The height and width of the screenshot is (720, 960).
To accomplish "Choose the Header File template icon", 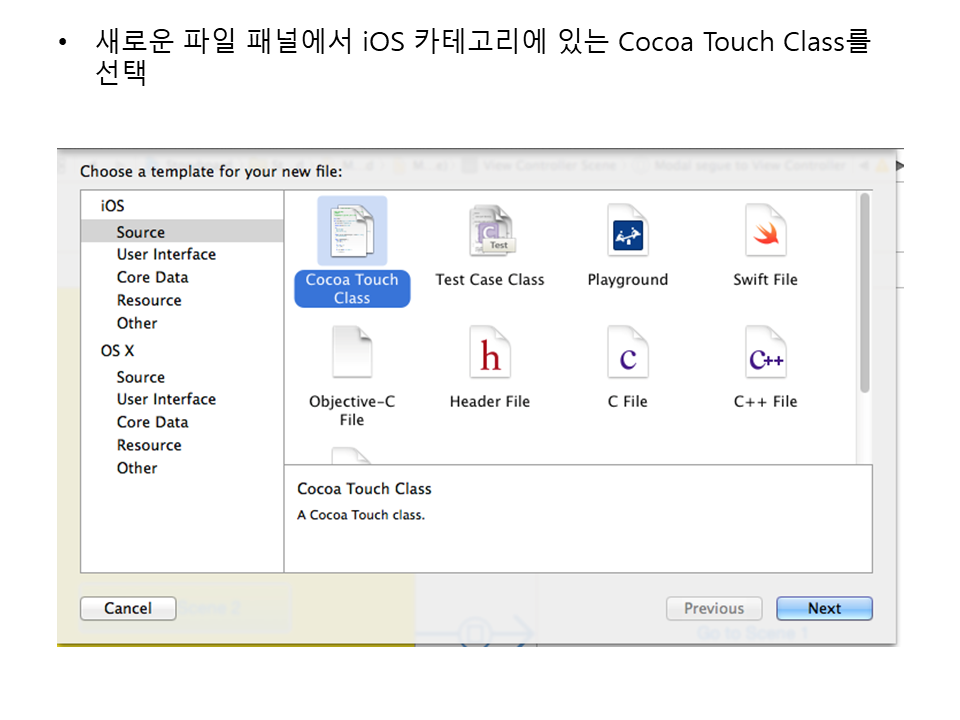I will coord(490,355).
